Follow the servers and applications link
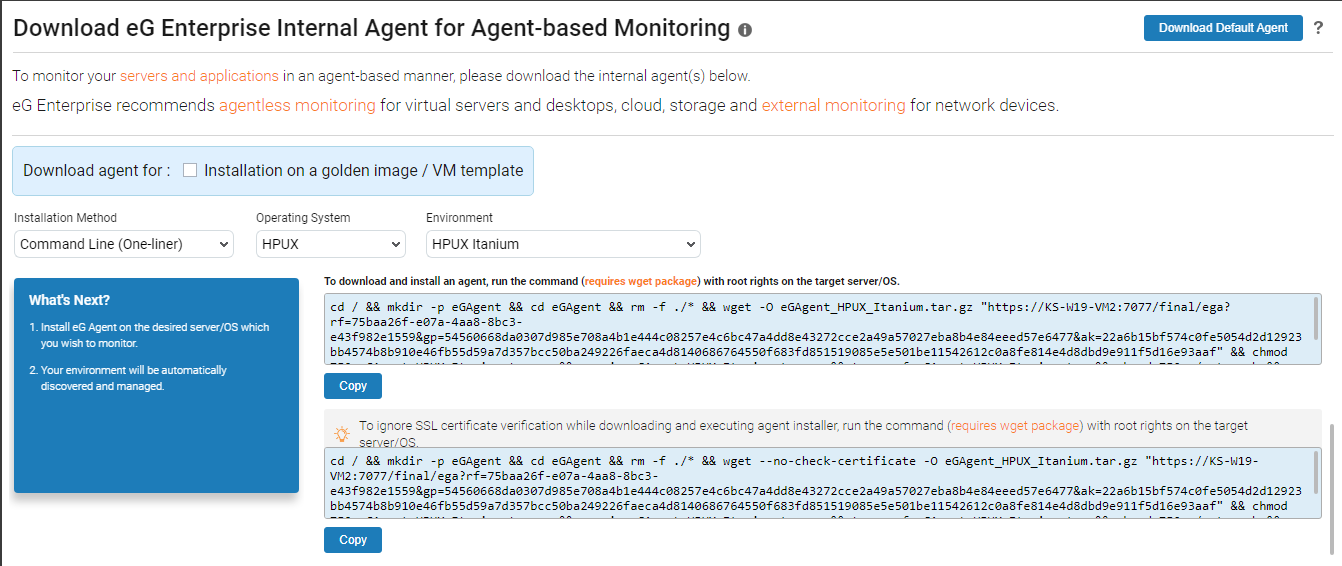The image size is (1342, 566). 199,76
